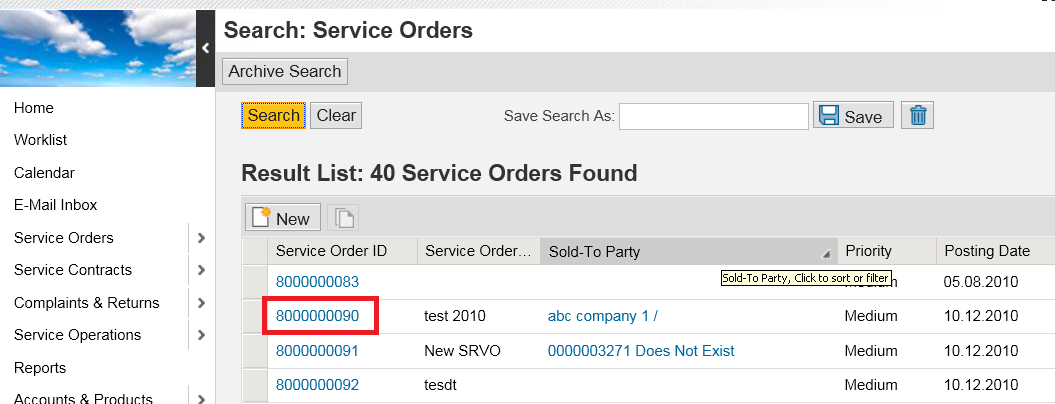The width and height of the screenshot is (1055, 404).
Task: Collapse the navigation sidebar arrow
Action: point(204,47)
